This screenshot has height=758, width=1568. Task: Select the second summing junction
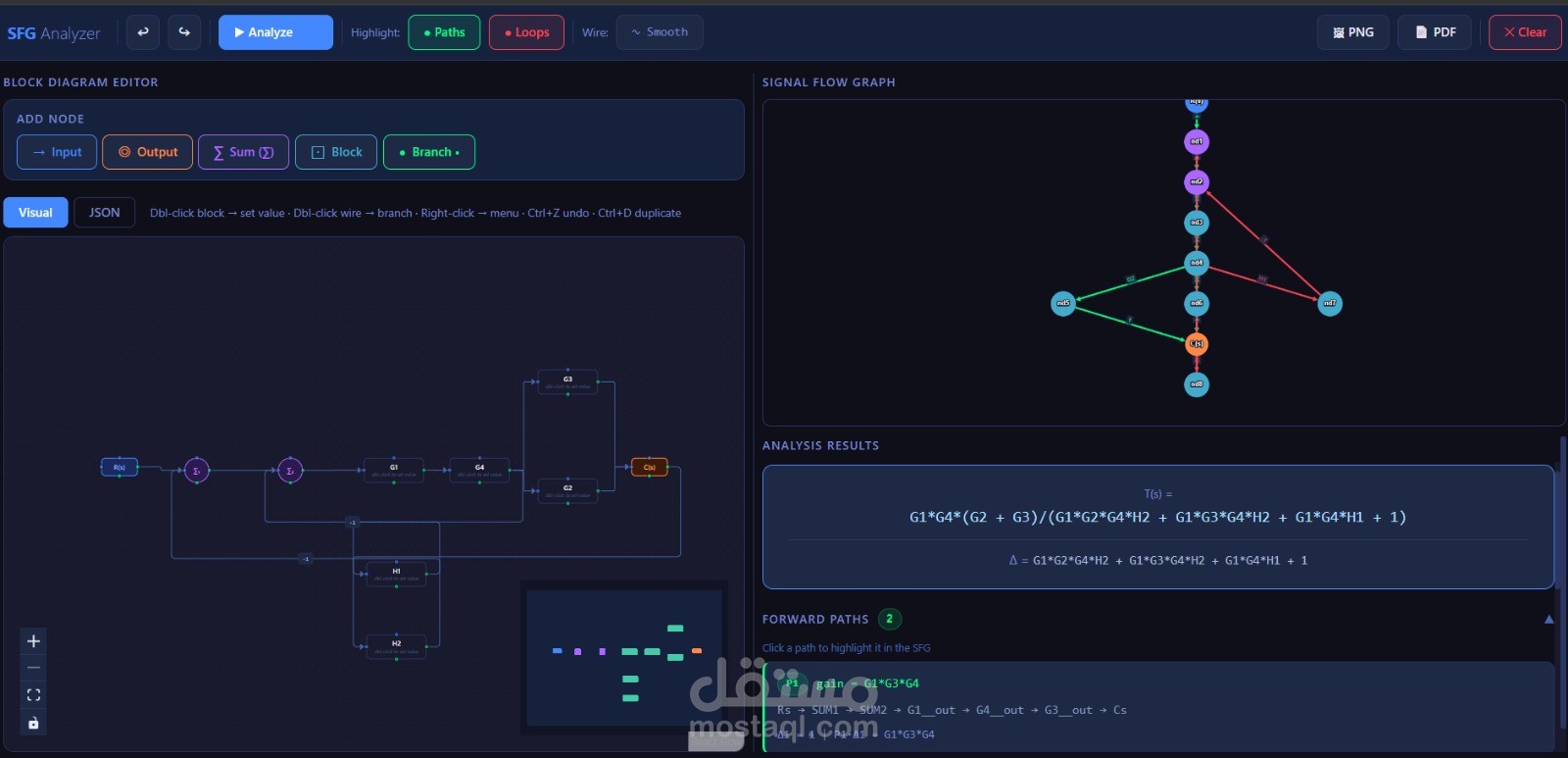(290, 471)
